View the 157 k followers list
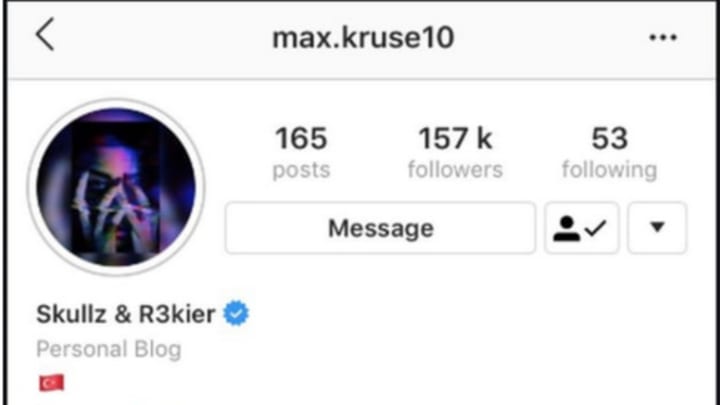Viewport: 720px width, 405px height. [x=455, y=153]
